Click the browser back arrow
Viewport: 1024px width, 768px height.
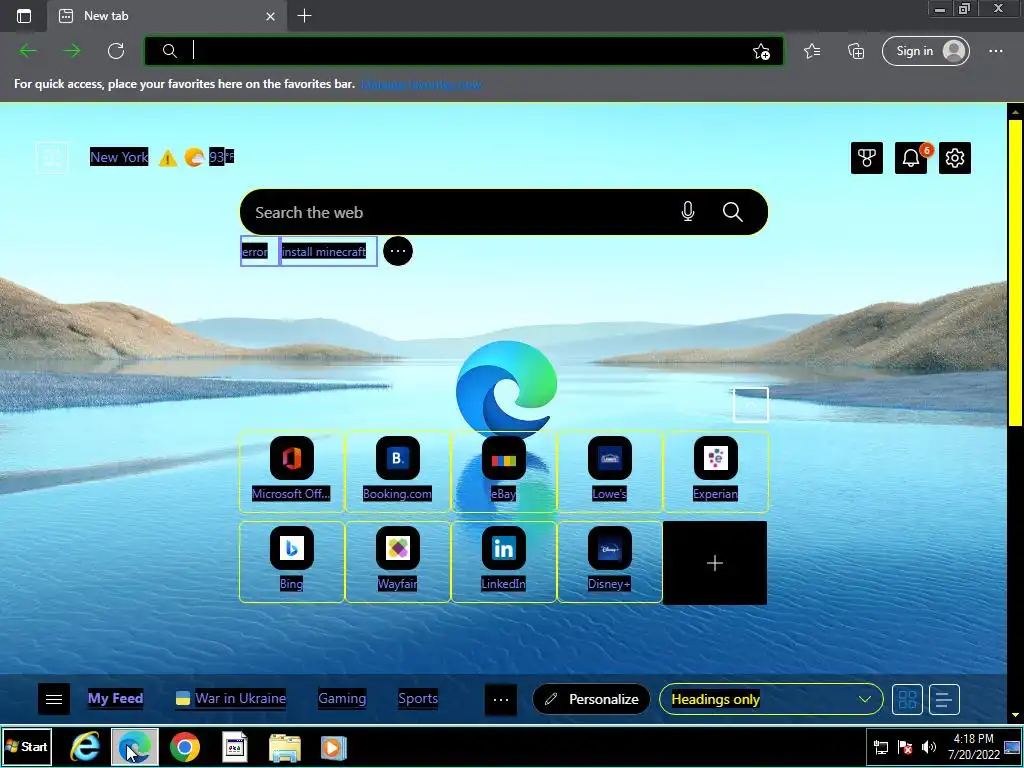click(x=28, y=51)
